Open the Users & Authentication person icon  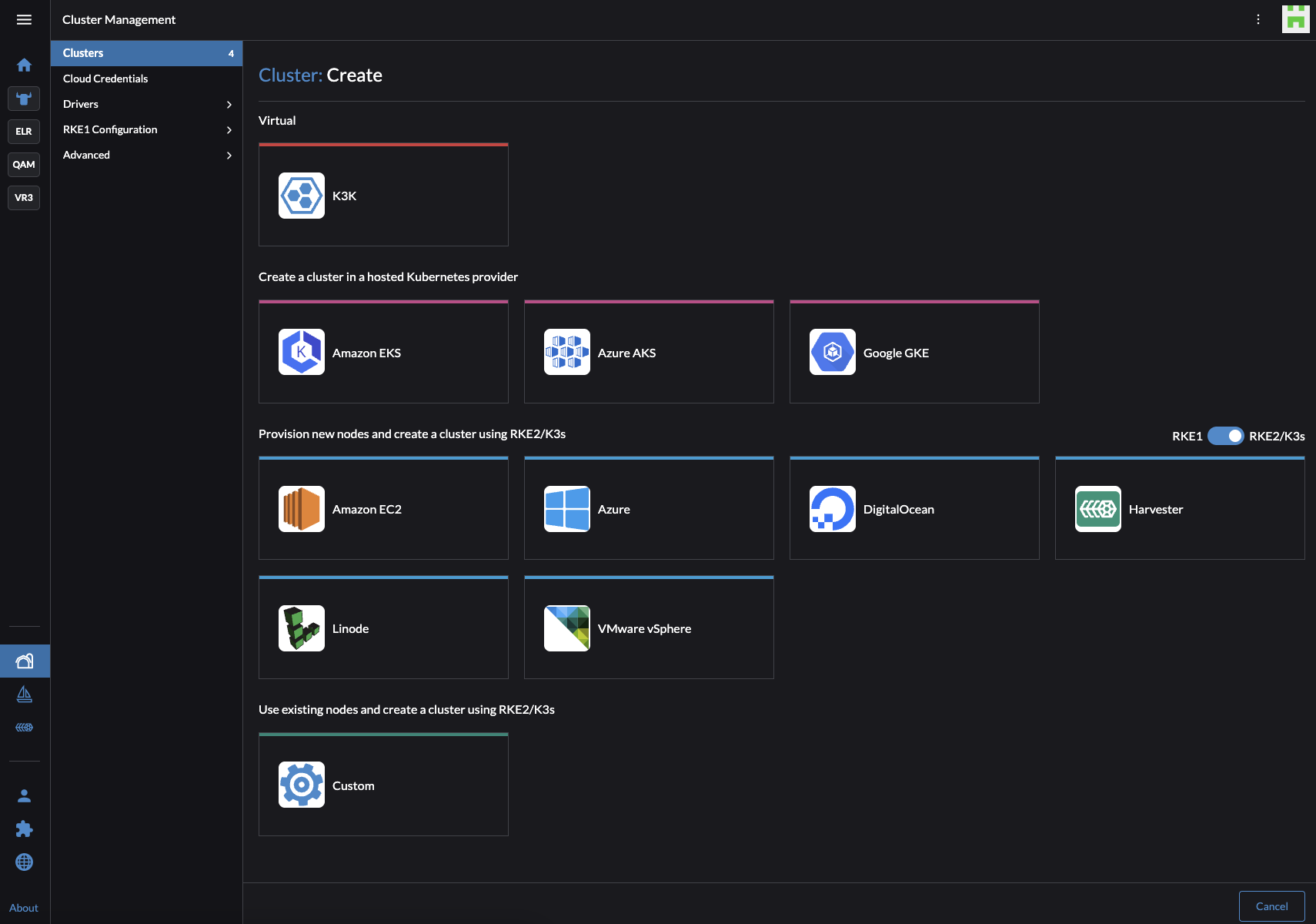24,796
